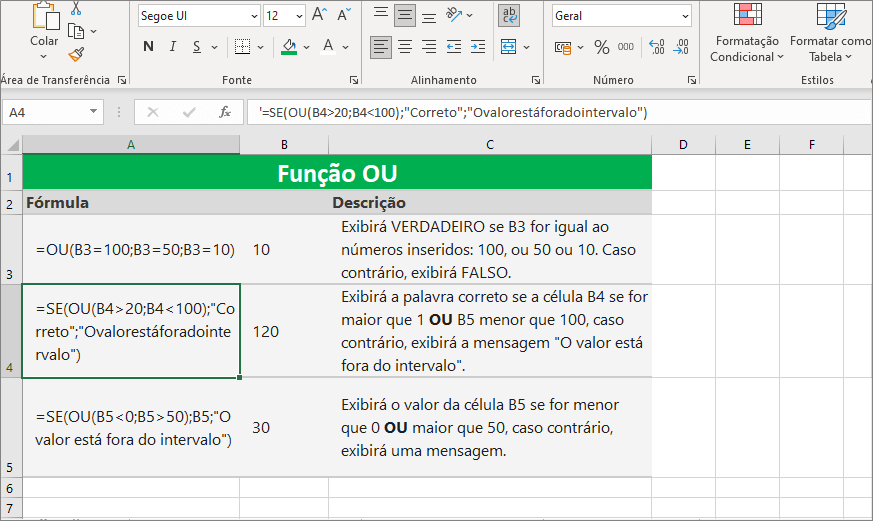Open the fill color palette arrow
873x521 pixels.
coord(306,47)
